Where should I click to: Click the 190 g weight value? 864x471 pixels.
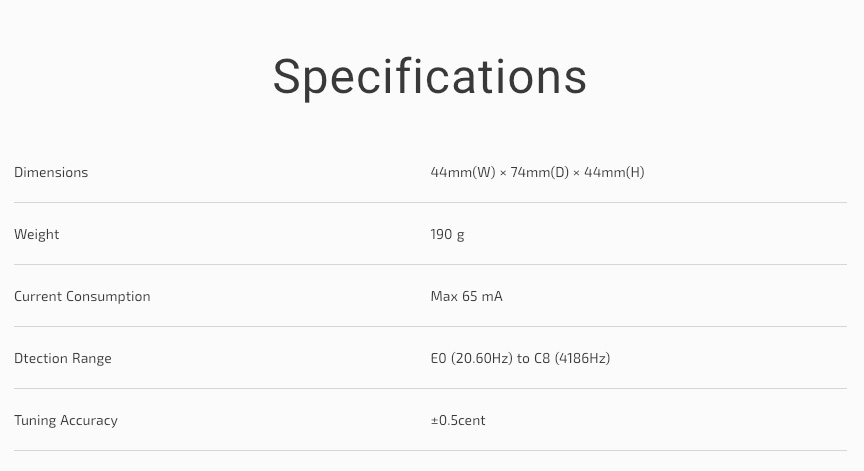(x=447, y=234)
